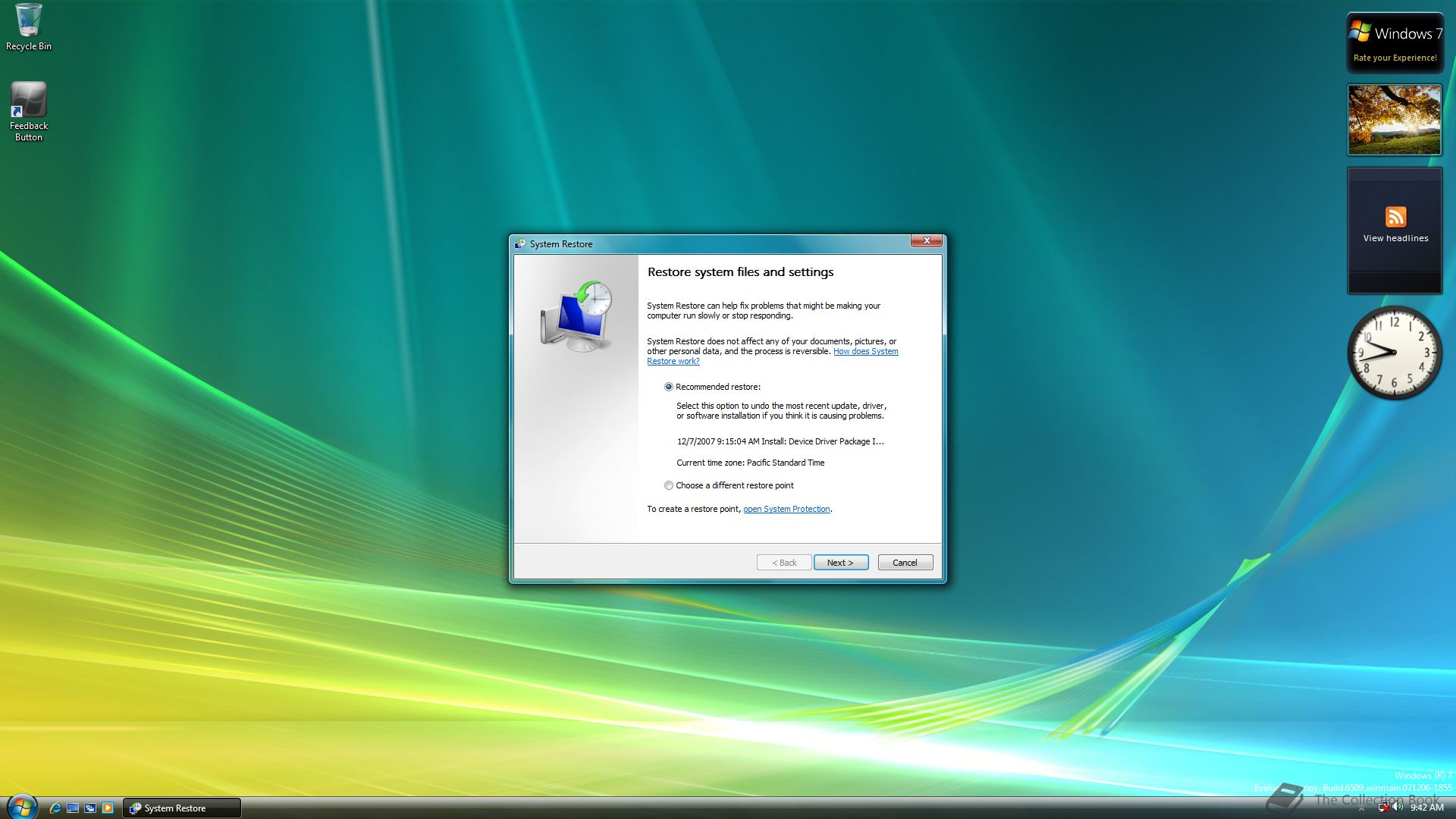Image resolution: width=1456 pixels, height=819 pixels.
Task: Open the Feedback Button desktop shortcut
Action: (28, 111)
